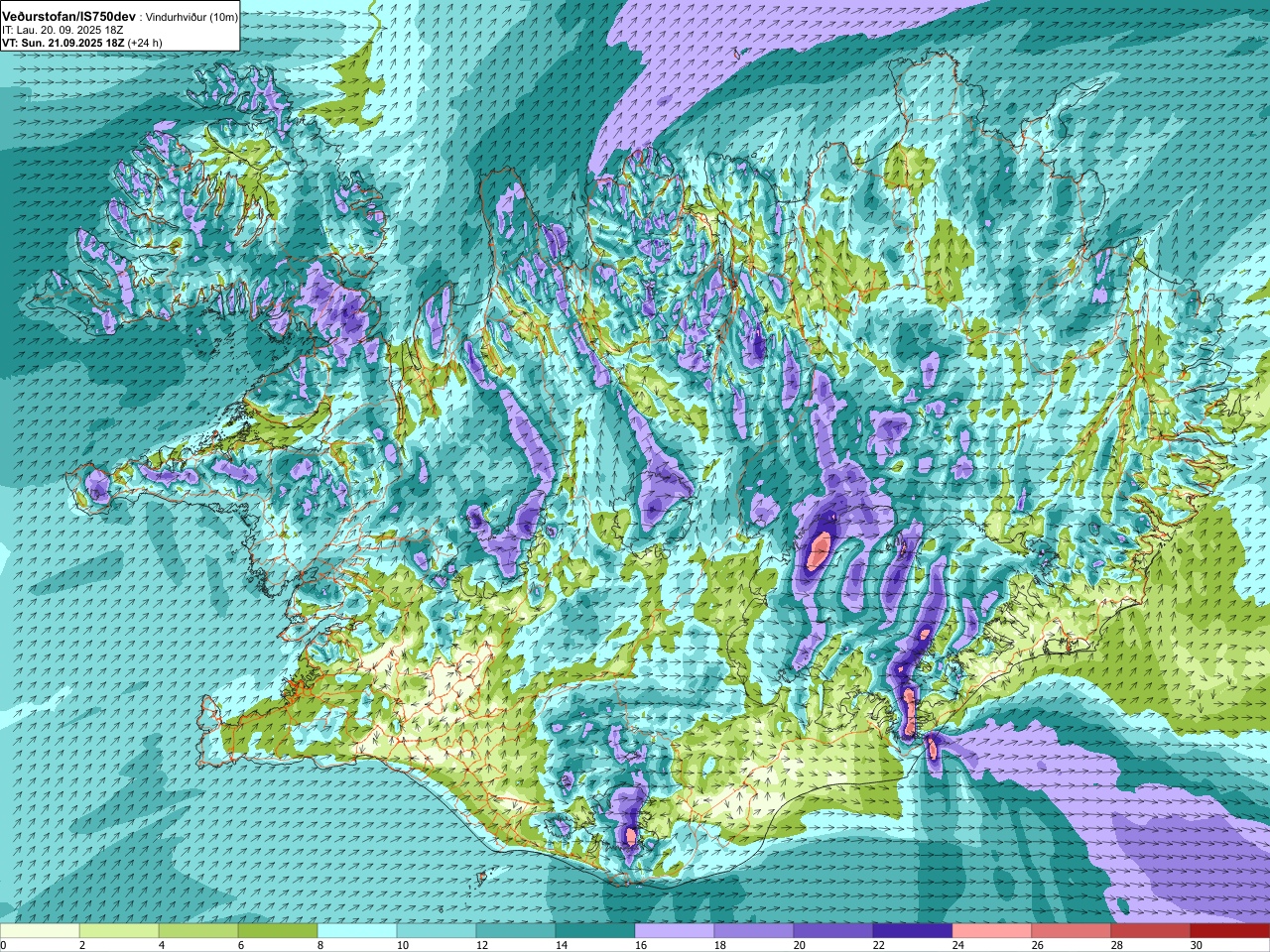Click the legend scale label "24"

(x=959, y=945)
